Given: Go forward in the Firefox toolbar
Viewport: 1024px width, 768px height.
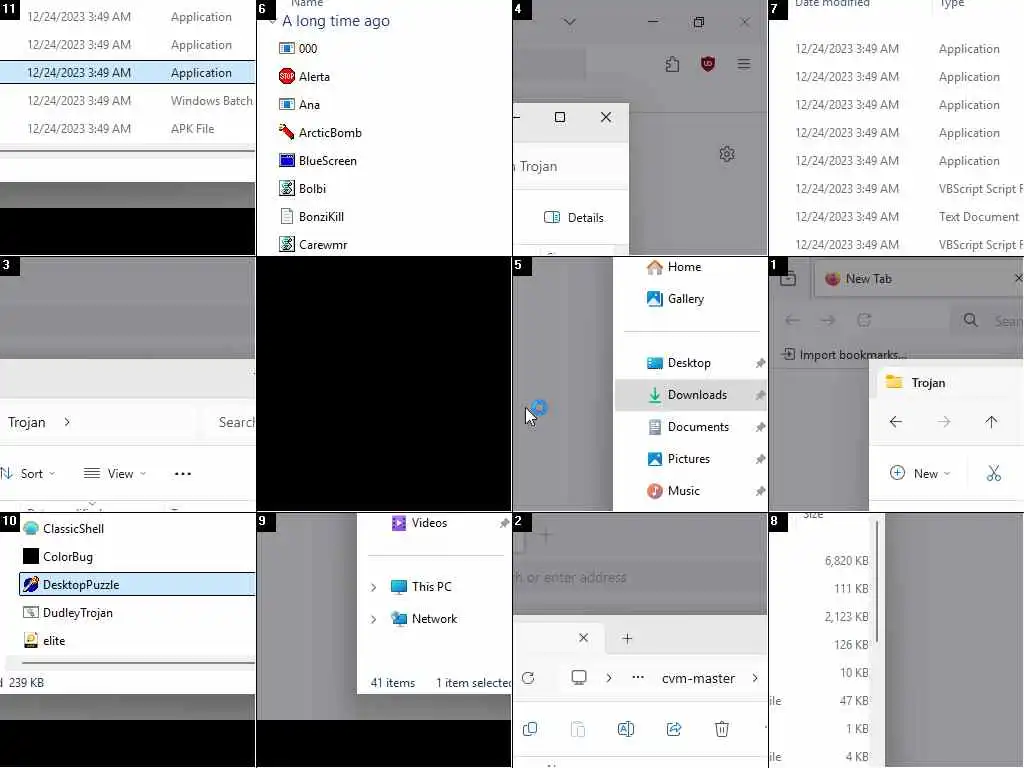Looking at the screenshot, I should (x=828, y=320).
